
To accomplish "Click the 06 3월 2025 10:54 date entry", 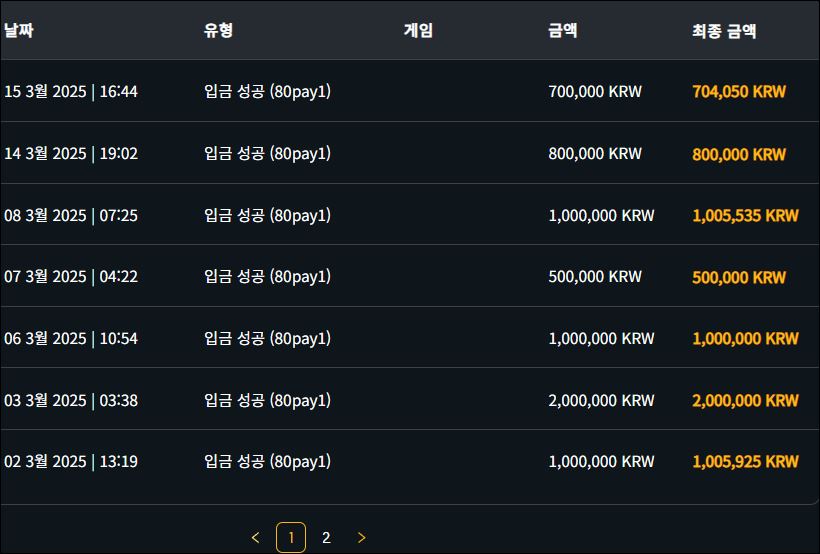I will [71, 338].
